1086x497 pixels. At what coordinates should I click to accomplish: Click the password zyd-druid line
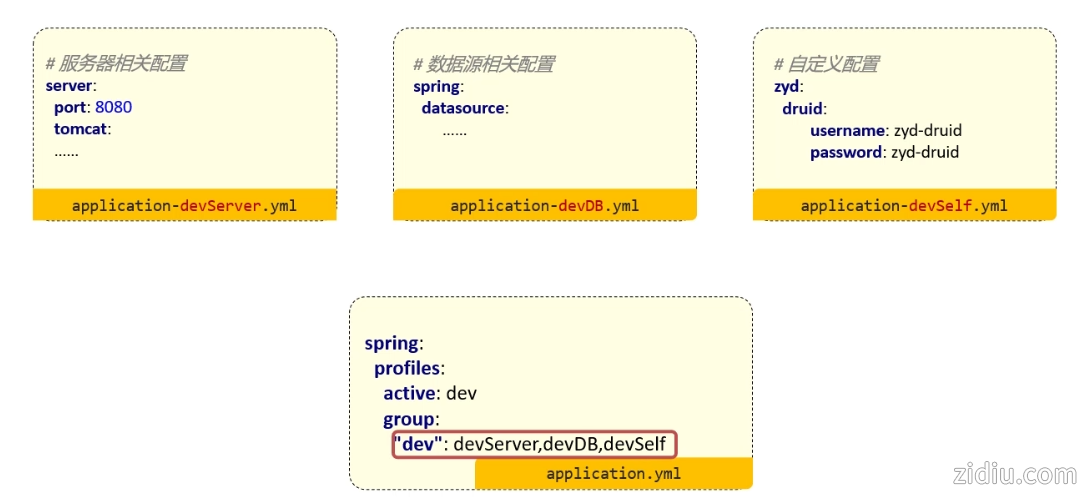884,152
